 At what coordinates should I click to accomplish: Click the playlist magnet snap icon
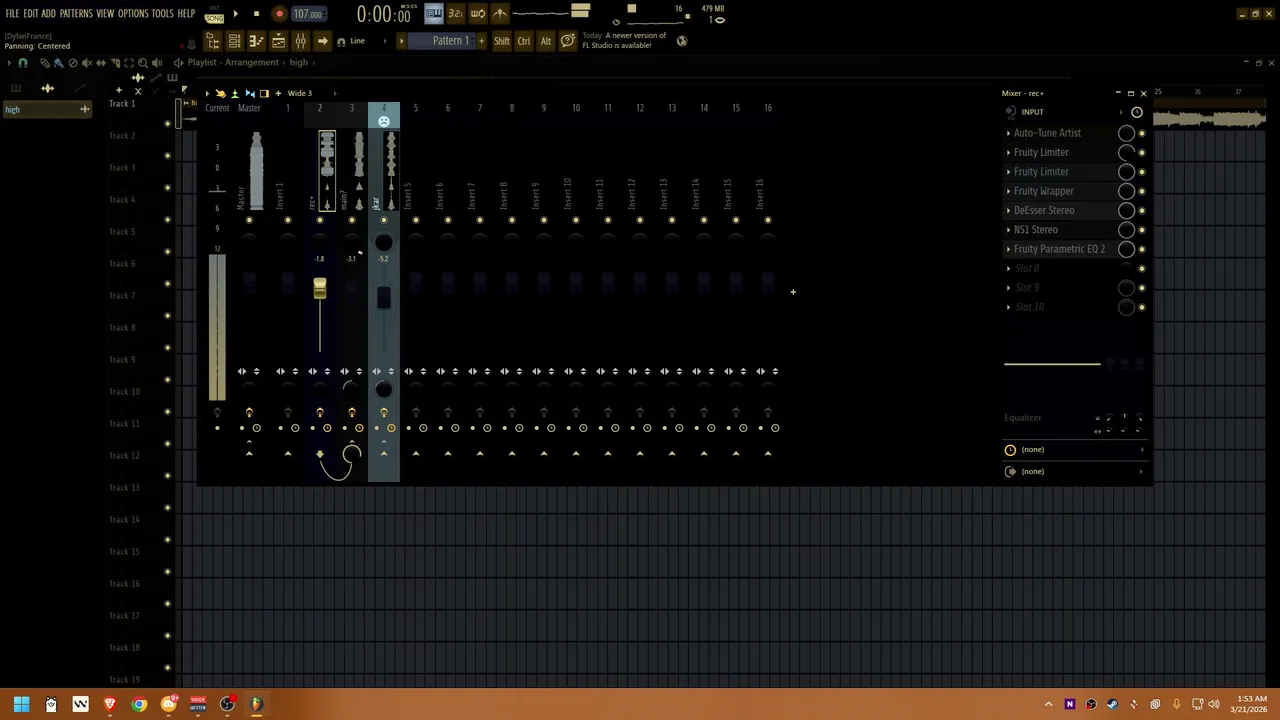pyautogui.click(x=23, y=63)
